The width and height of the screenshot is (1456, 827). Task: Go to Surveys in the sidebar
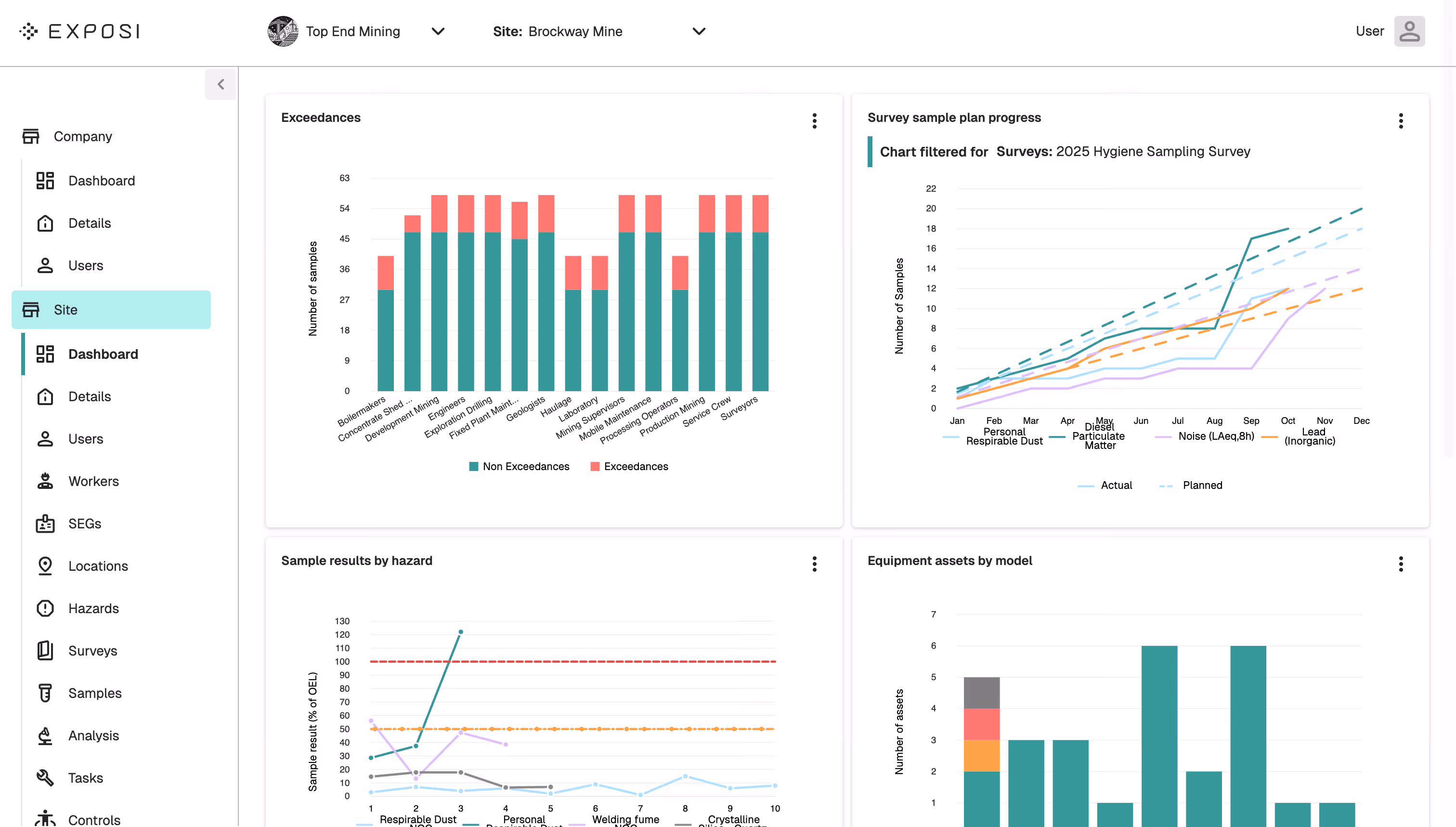pyautogui.click(x=92, y=650)
